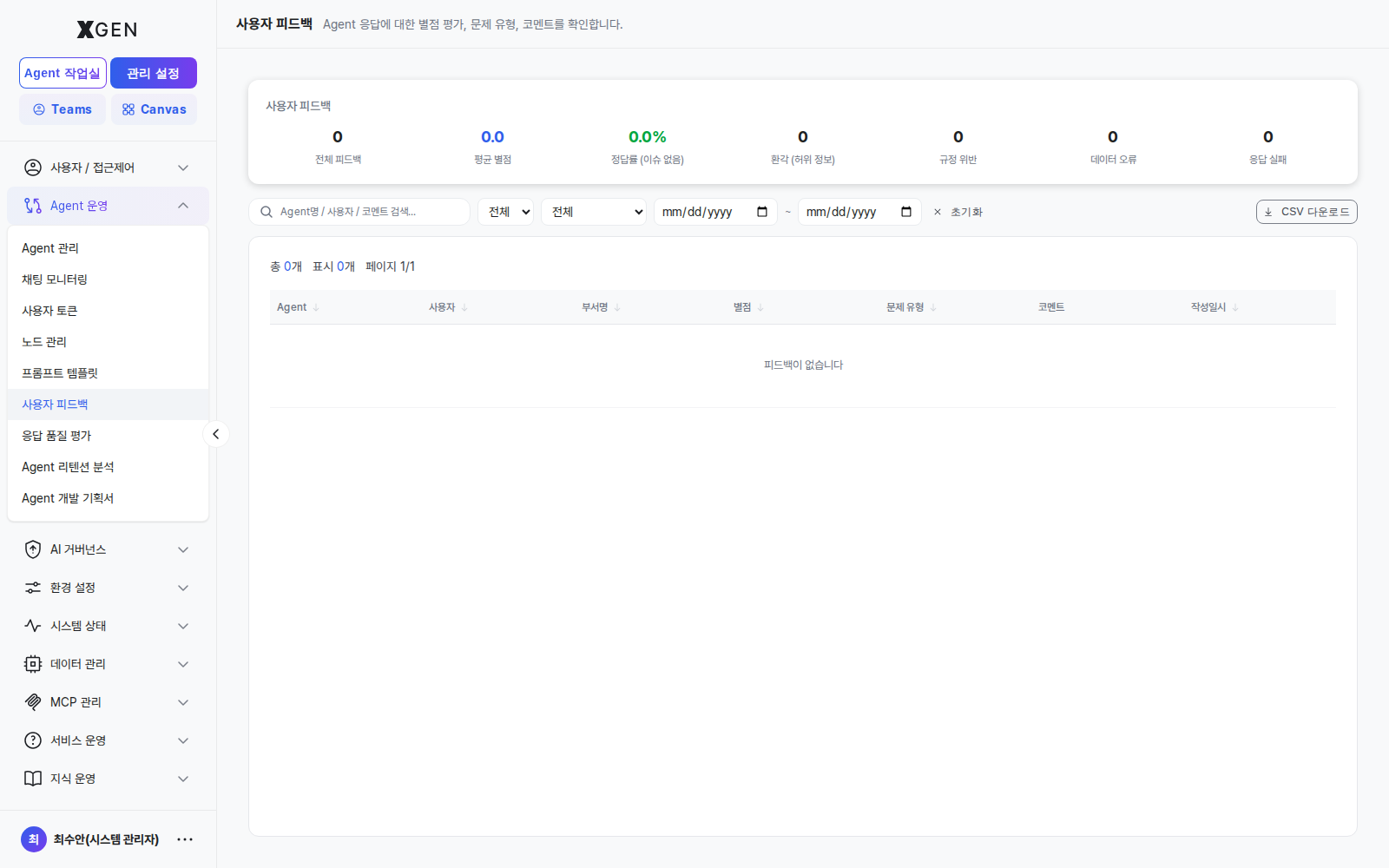Open the start date calendar picker icon
This screenshot has width=1389, height=868.
(x=762, y=212)
